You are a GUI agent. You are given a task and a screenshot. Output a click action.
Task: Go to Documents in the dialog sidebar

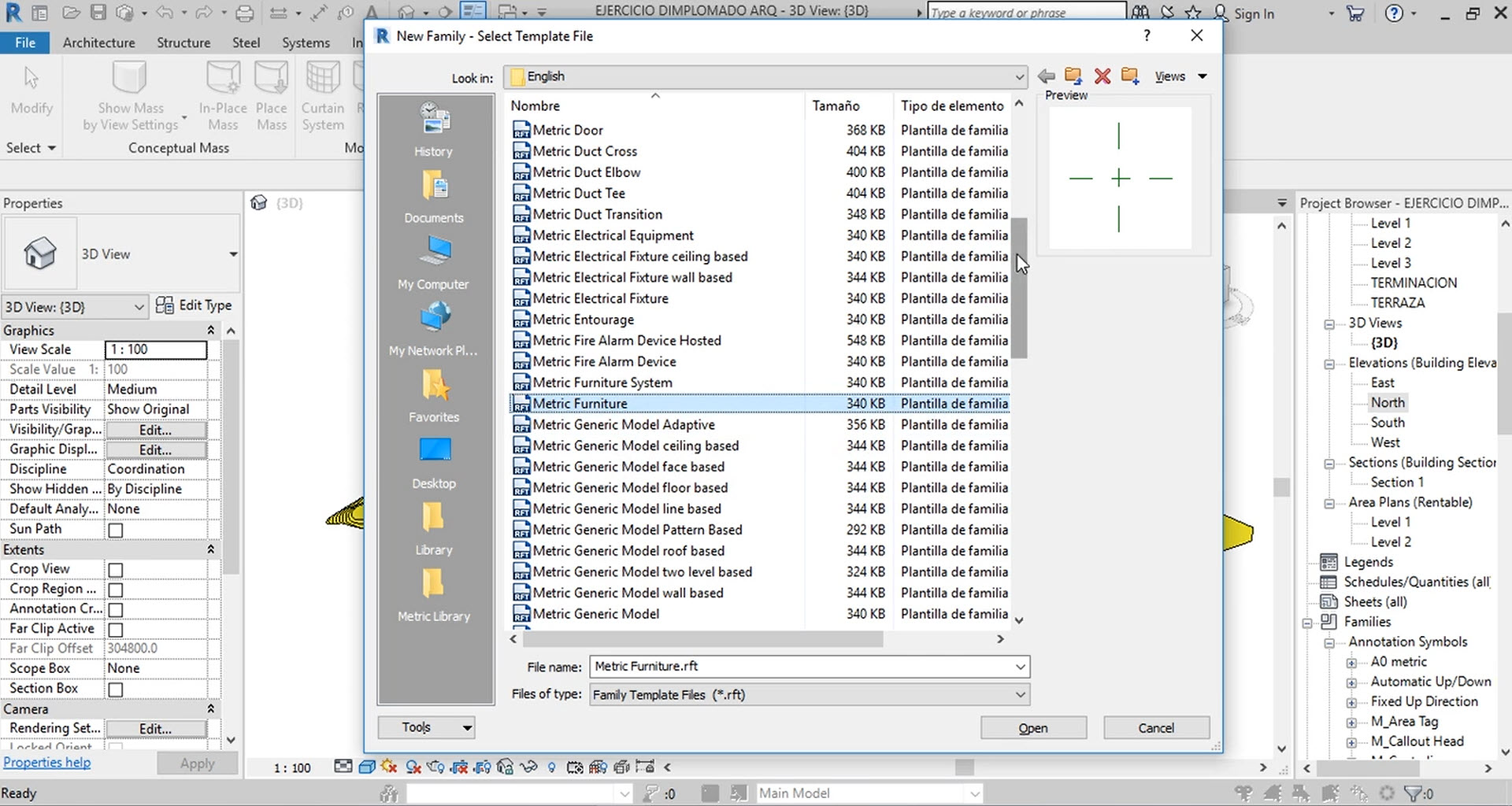(x=434, y=197)
